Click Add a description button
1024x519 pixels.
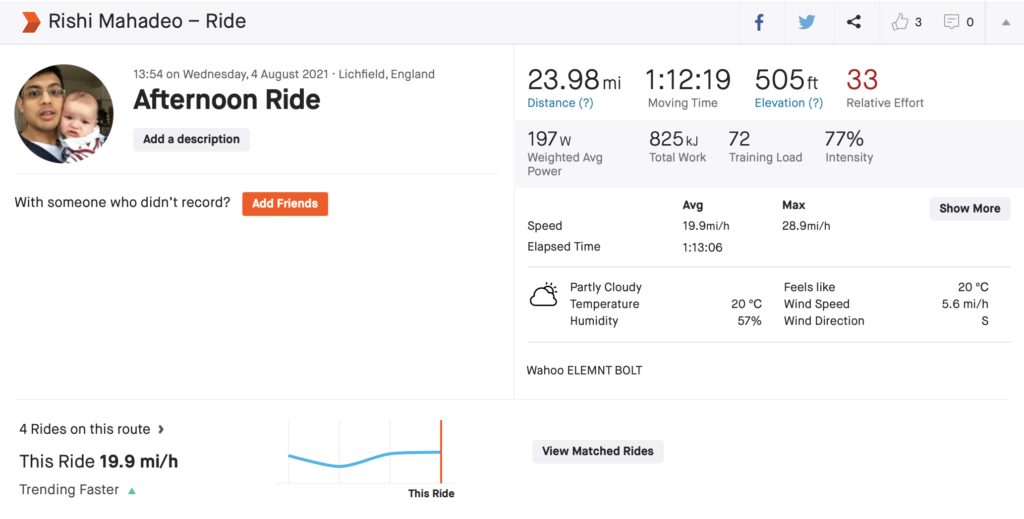point(191,139)
